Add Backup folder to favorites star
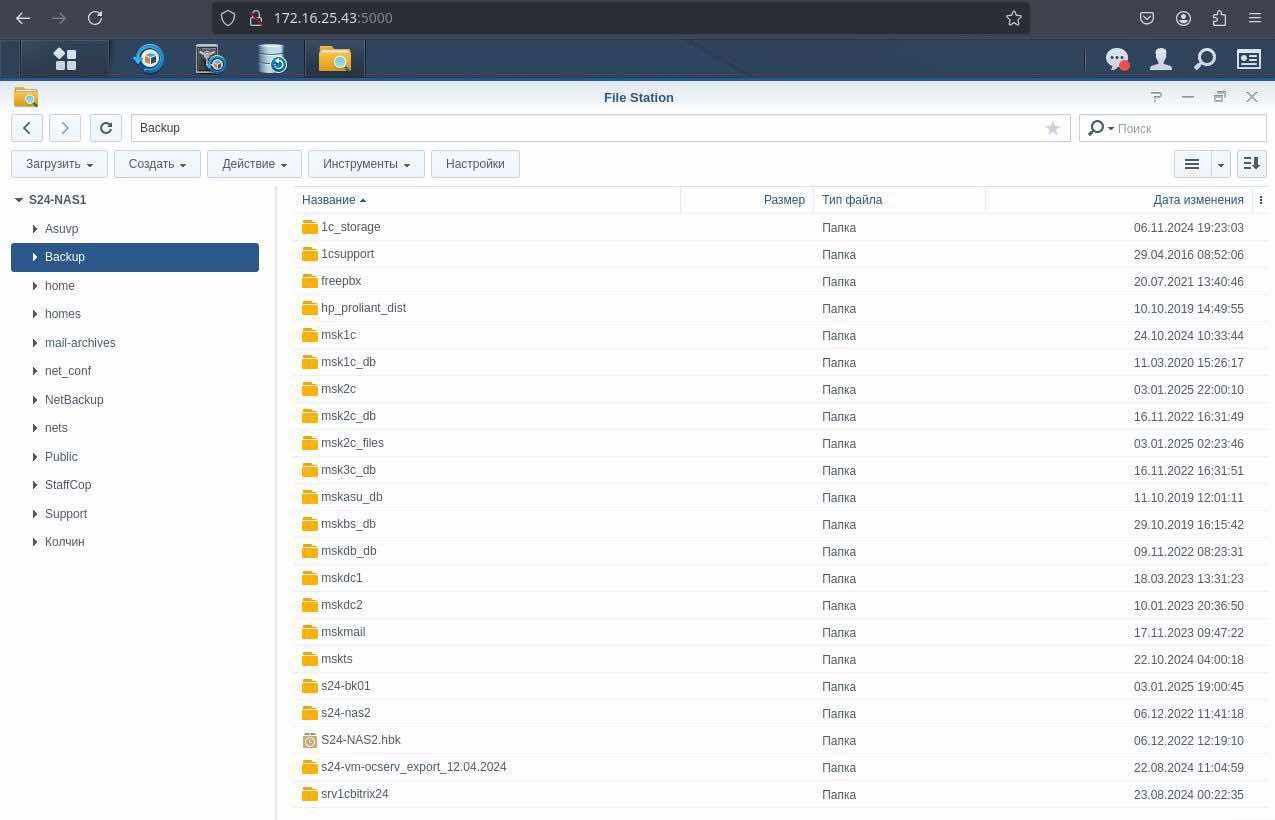The image size is (1275, 820). 1052,128
